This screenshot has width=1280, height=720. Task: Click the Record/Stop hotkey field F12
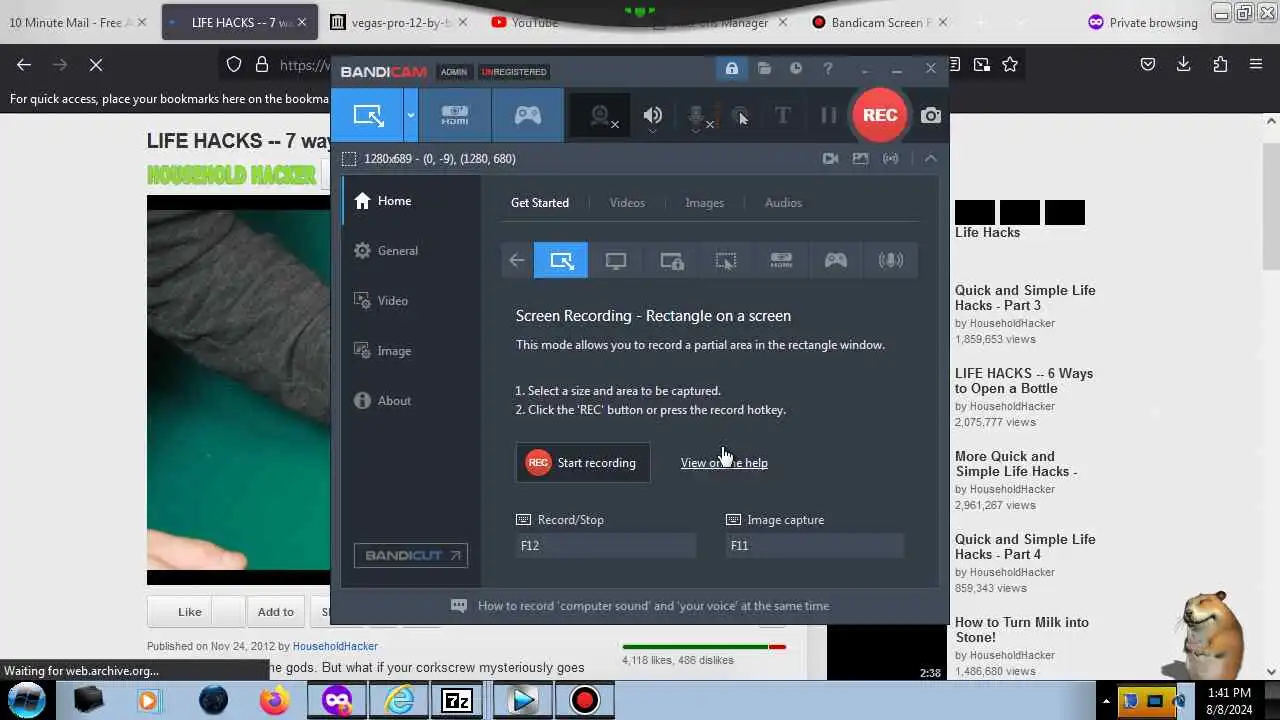(606, 546)
